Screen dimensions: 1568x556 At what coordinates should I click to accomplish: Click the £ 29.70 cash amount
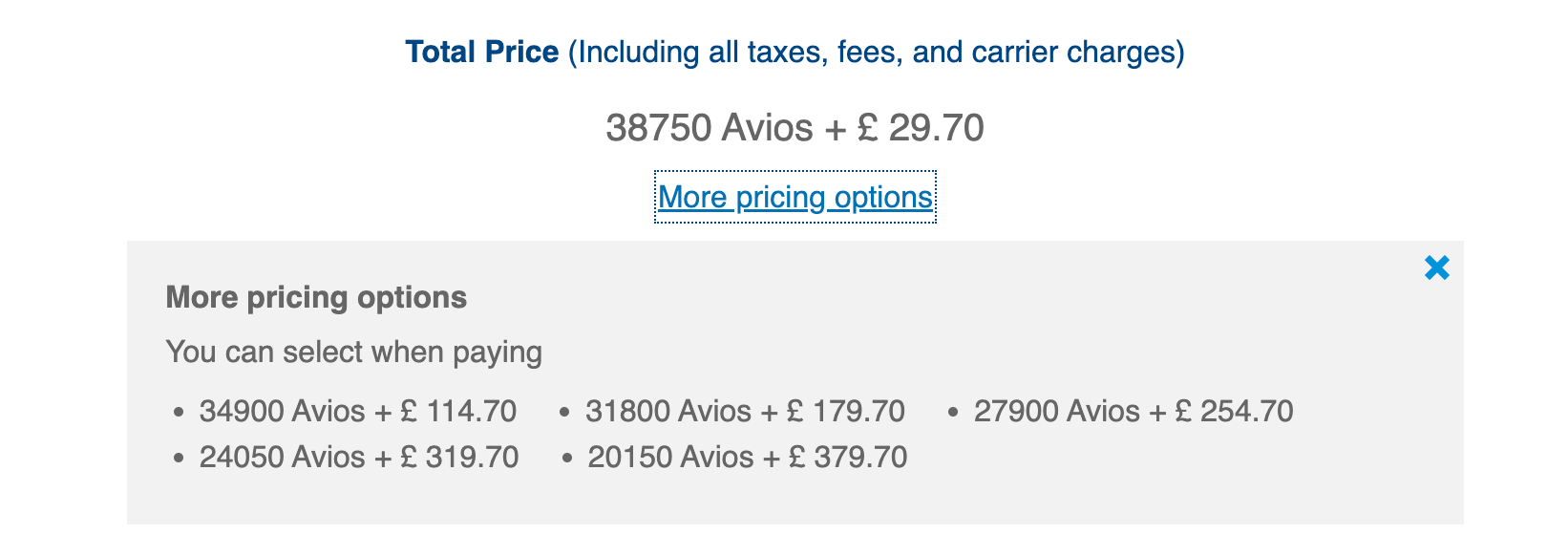(921, 128)
